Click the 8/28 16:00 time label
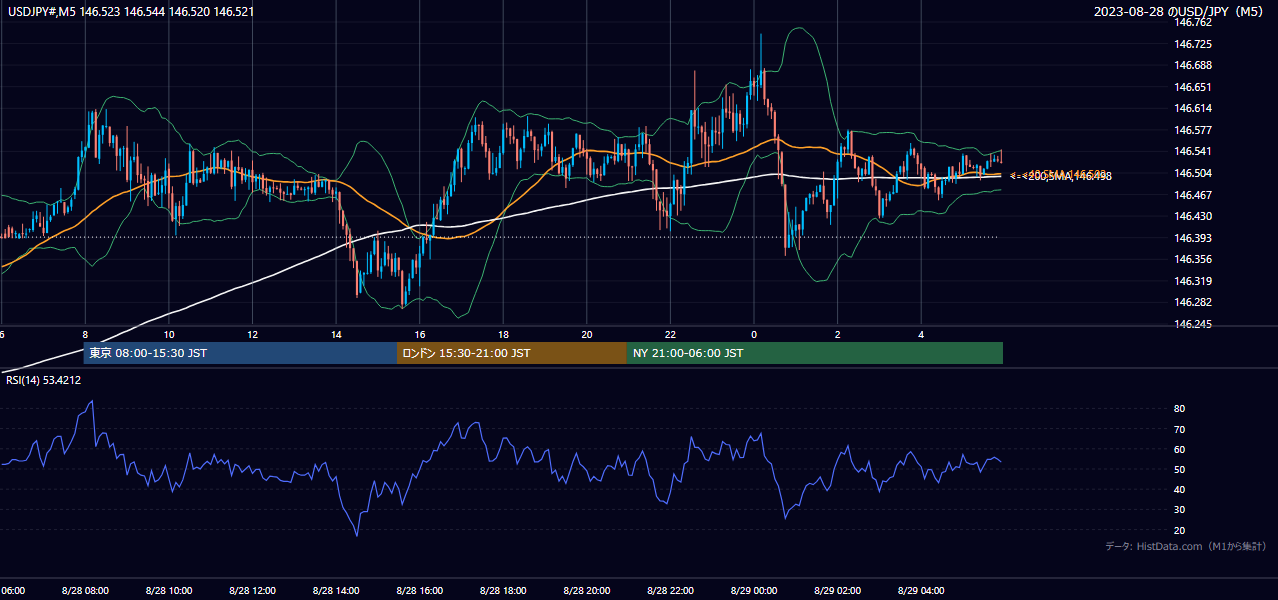 coord(420,590)
